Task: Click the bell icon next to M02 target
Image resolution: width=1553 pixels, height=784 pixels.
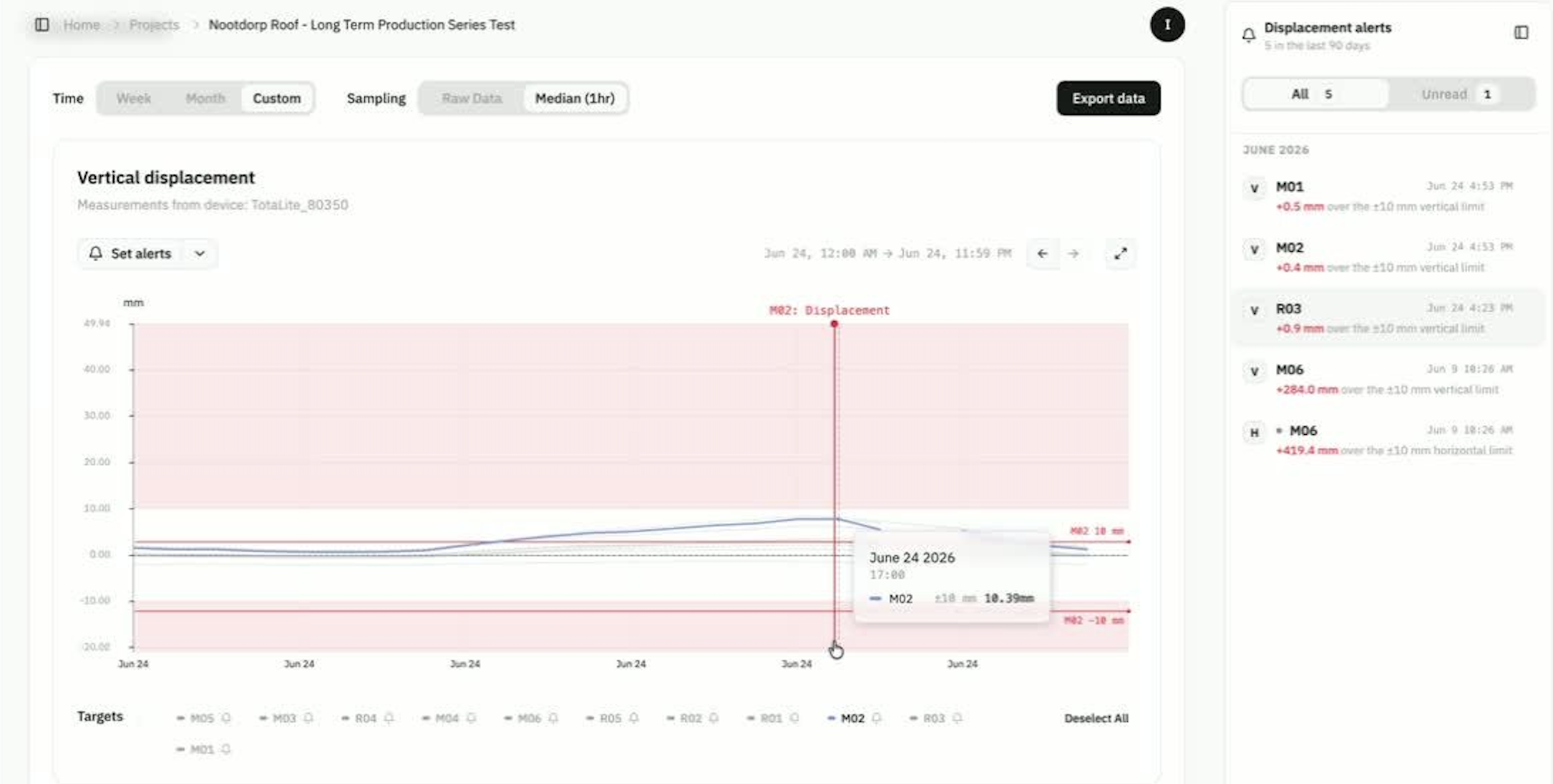Action: [x=876, y=718]
